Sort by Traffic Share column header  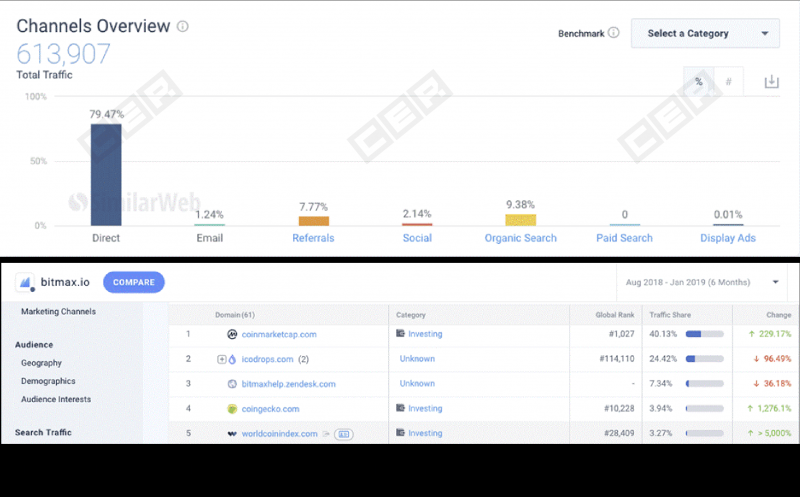point(670,315)
